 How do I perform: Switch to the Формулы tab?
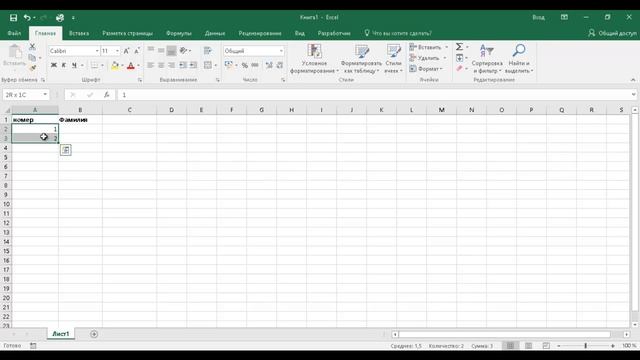(179, 33)
